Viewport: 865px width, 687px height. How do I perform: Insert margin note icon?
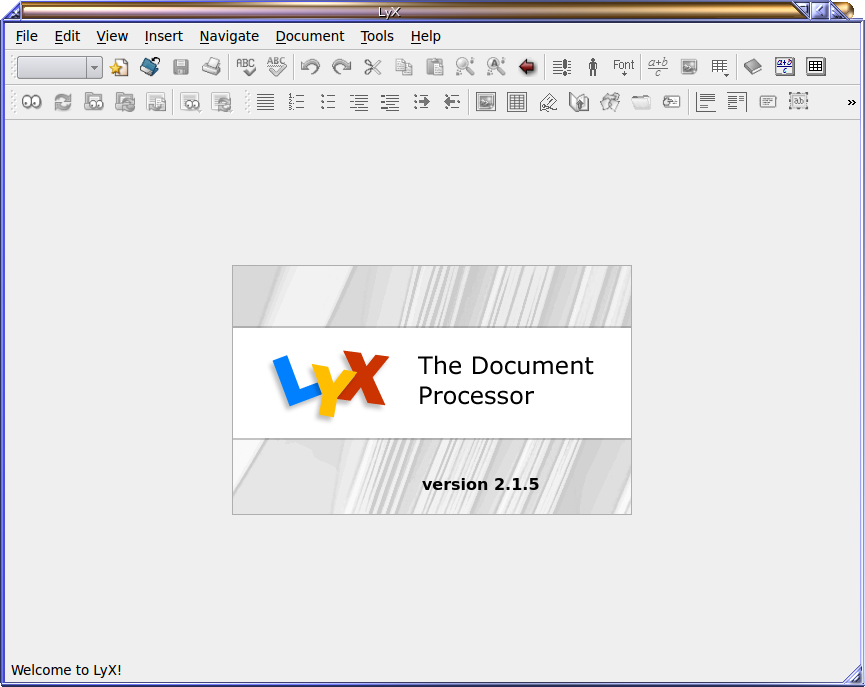point(737,102)
